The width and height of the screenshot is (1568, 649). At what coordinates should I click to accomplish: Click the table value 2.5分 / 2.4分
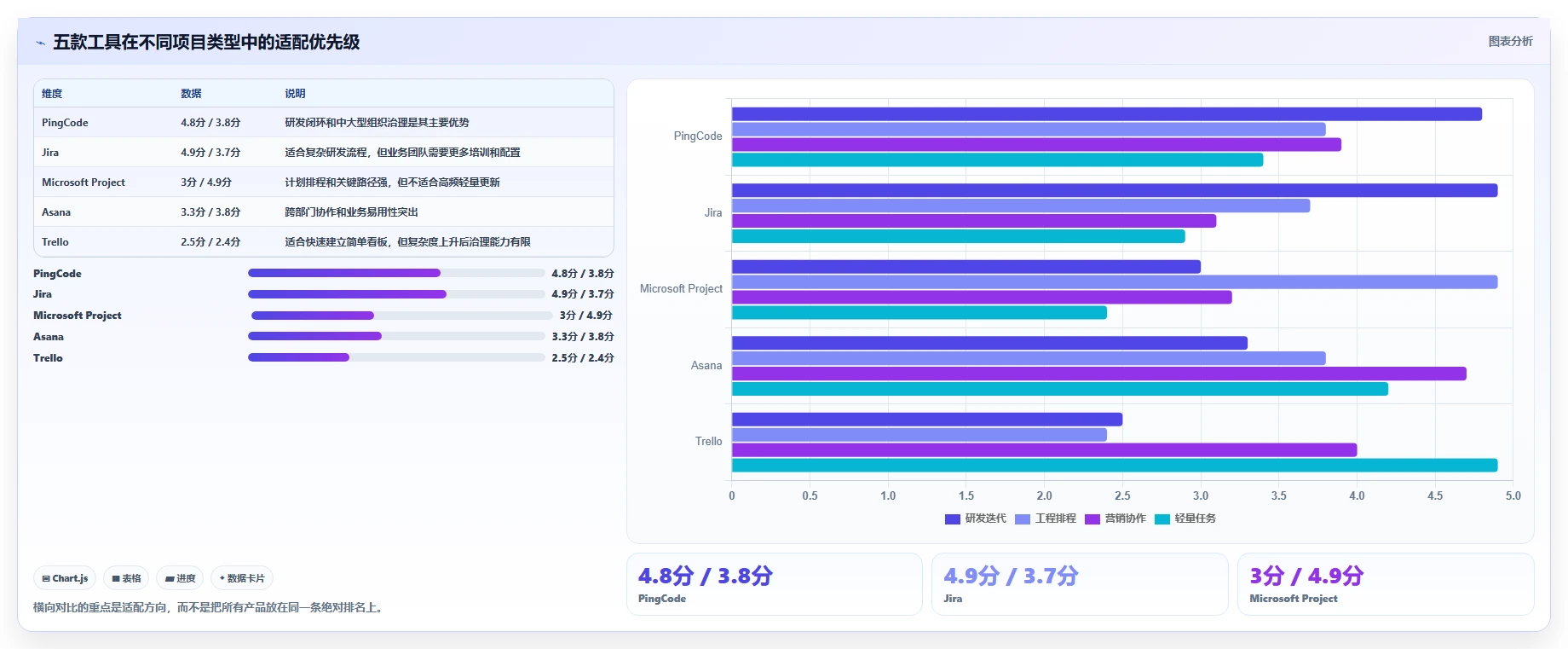point(210,242)
